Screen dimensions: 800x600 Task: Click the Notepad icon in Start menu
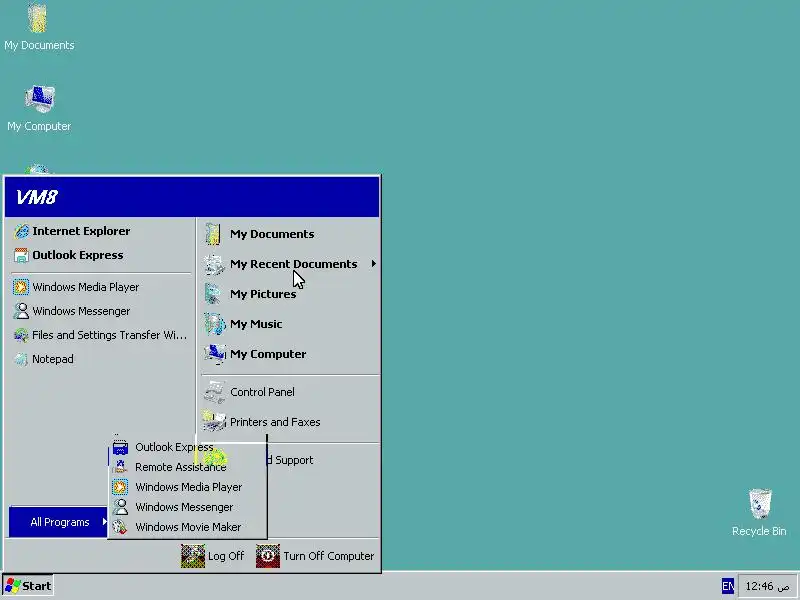point(21,359)
